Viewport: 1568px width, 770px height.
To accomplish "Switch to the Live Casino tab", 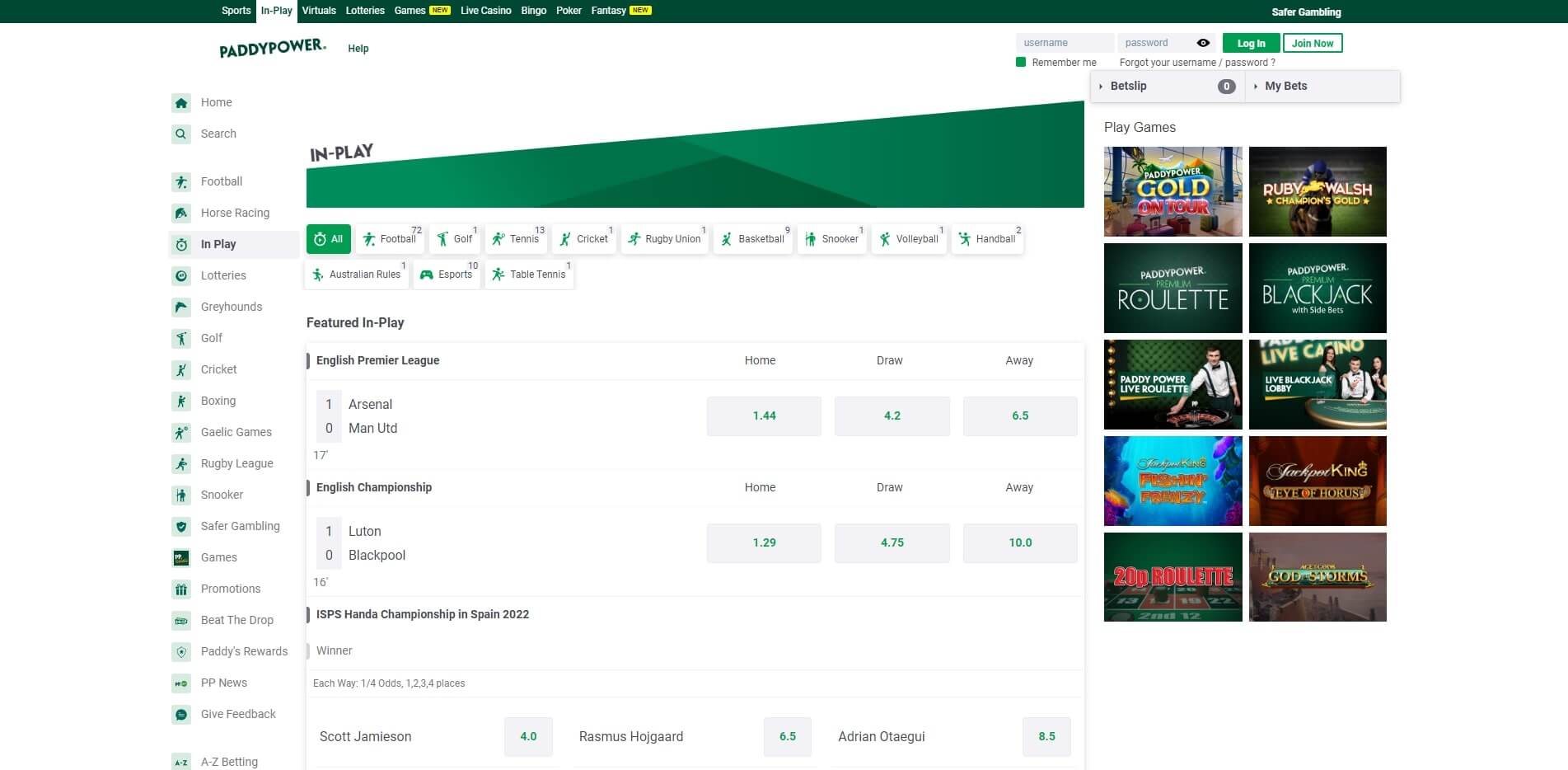I will (485, 10).
